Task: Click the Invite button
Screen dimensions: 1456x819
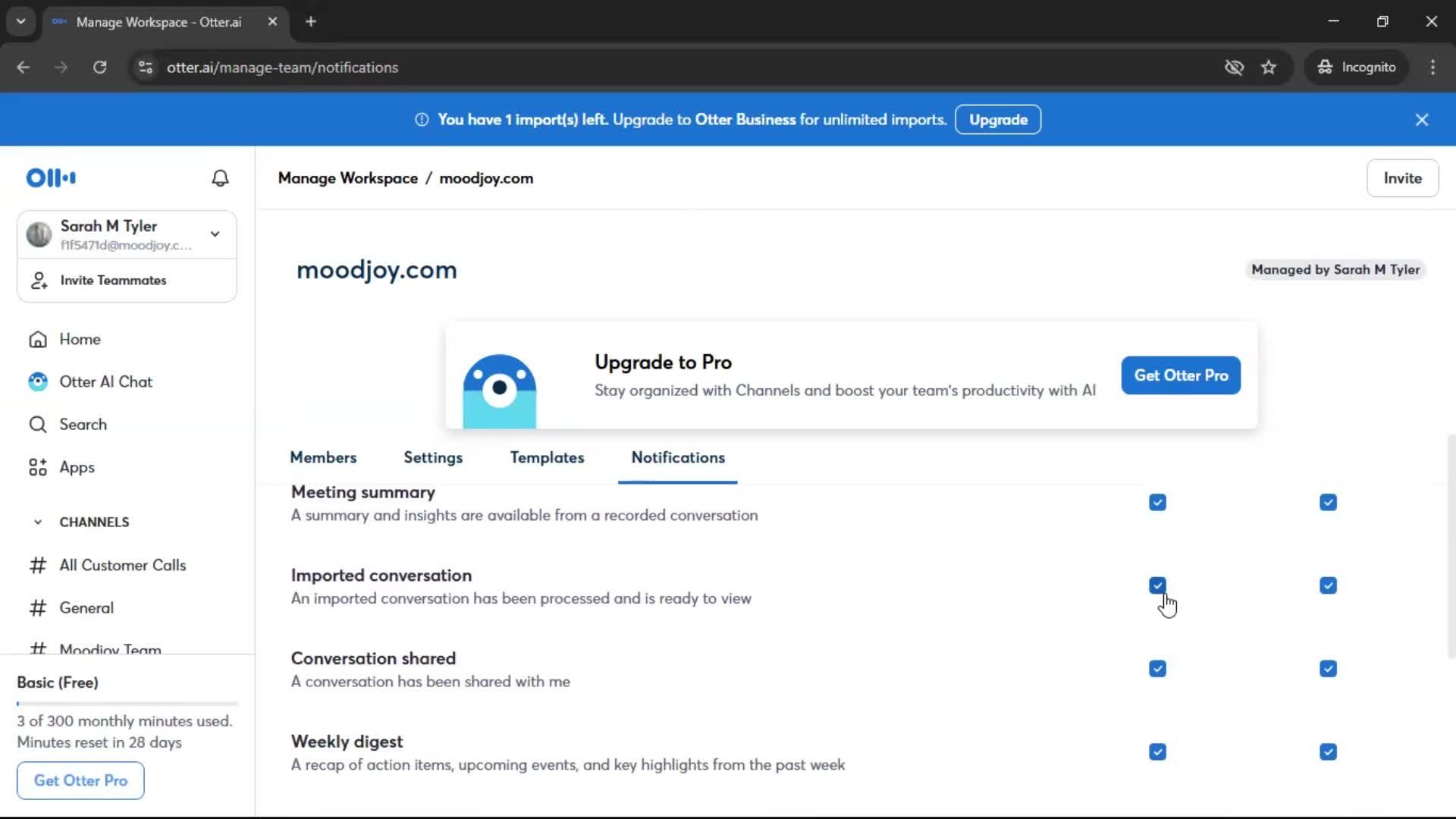Action: coord(1402,178)
